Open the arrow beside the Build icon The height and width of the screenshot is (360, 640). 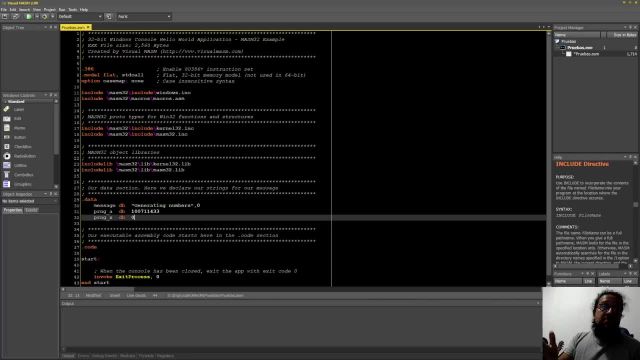click(x=53, y=17)
